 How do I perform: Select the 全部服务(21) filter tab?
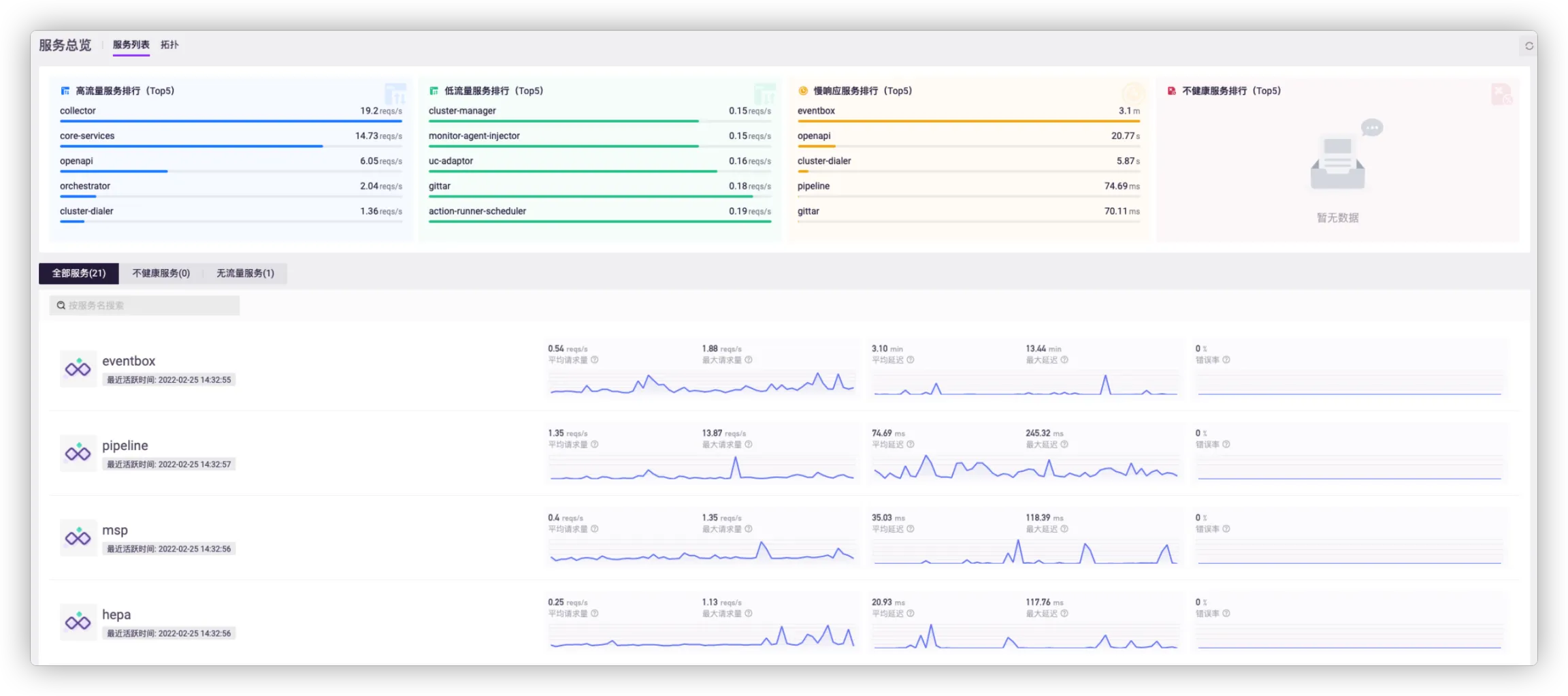click(79, 273)
